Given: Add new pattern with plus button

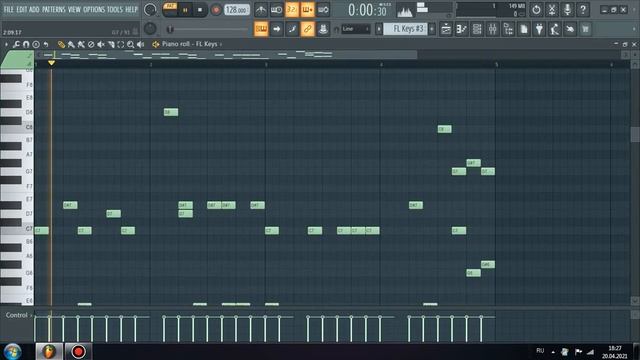Looking at the screenshot, I should pos(432,29).
